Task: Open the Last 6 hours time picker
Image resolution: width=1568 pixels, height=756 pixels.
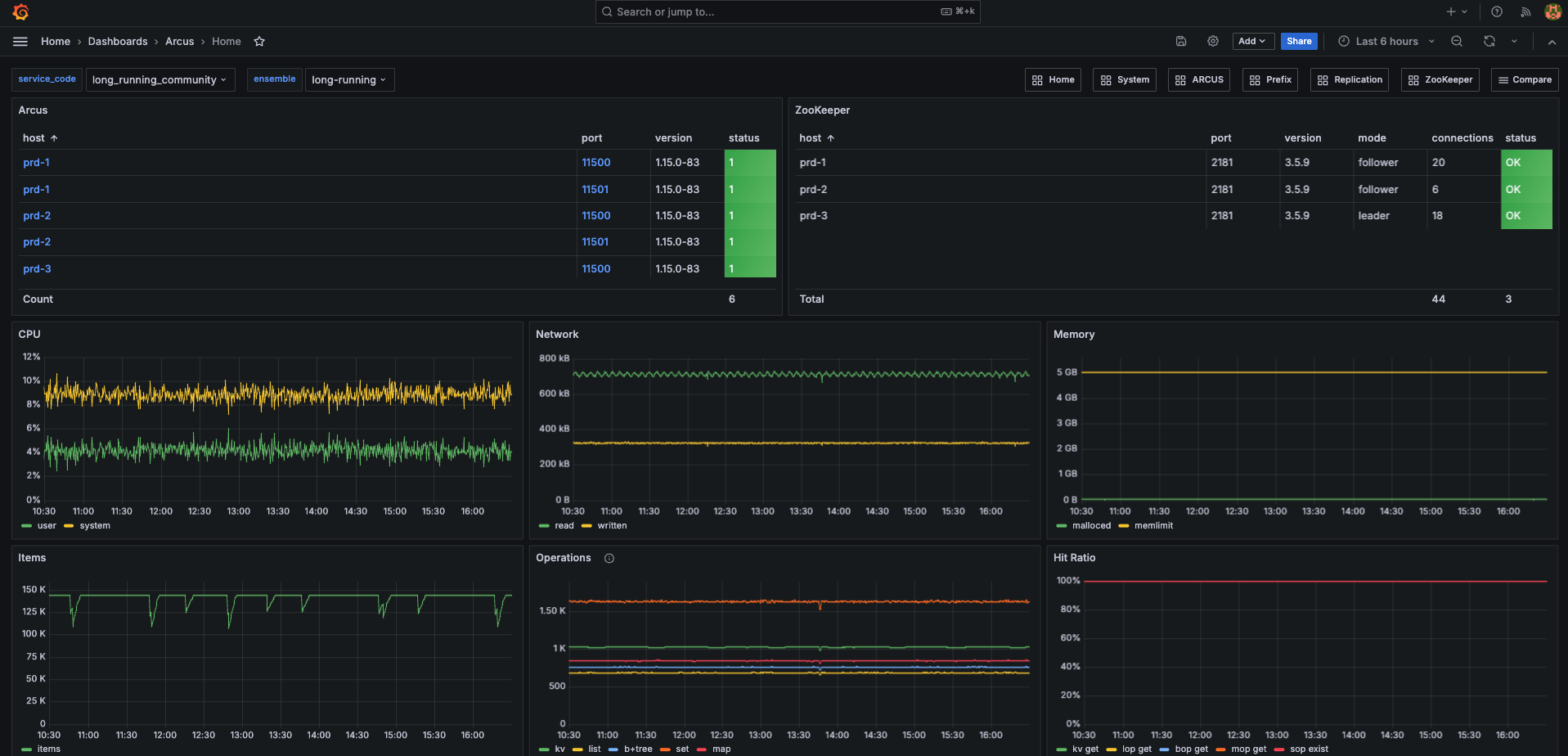Action: click(1386, 42)
